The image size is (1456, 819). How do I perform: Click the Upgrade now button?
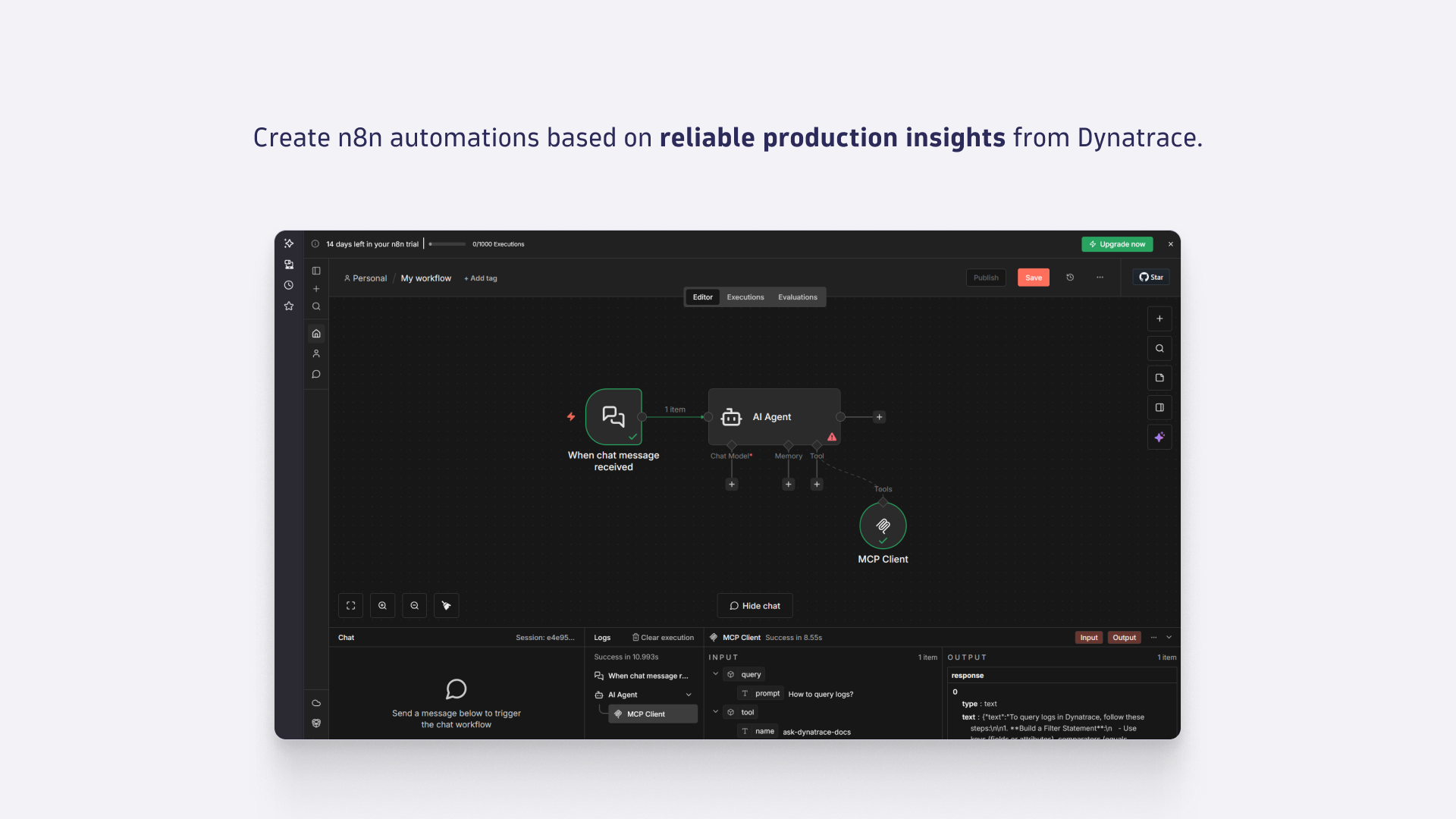click(1117, 243)
